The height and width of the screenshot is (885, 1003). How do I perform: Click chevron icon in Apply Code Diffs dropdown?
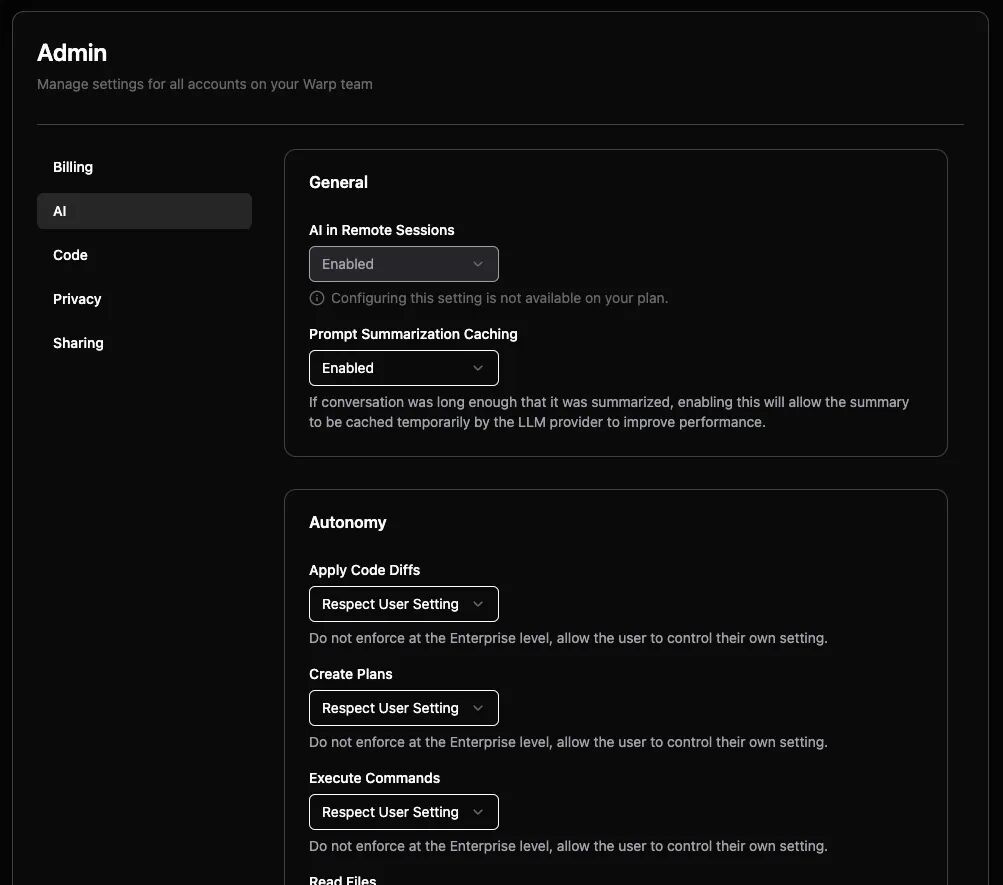click(478, 604)
